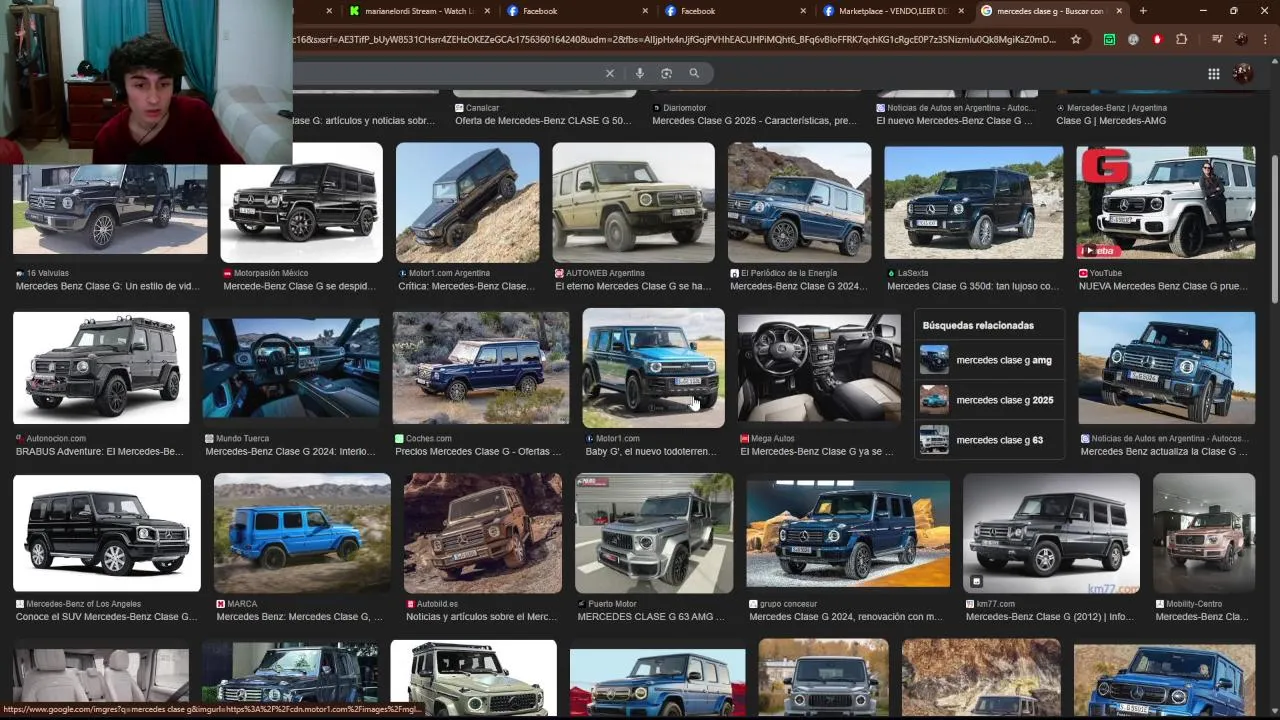Click the address bar URL
Viewport: 1280px width, 720px height.
point(674,39)
